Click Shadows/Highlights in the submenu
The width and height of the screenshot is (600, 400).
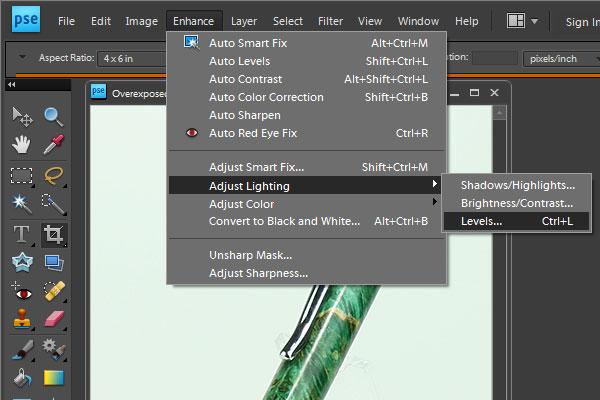[x=516, y=185]
